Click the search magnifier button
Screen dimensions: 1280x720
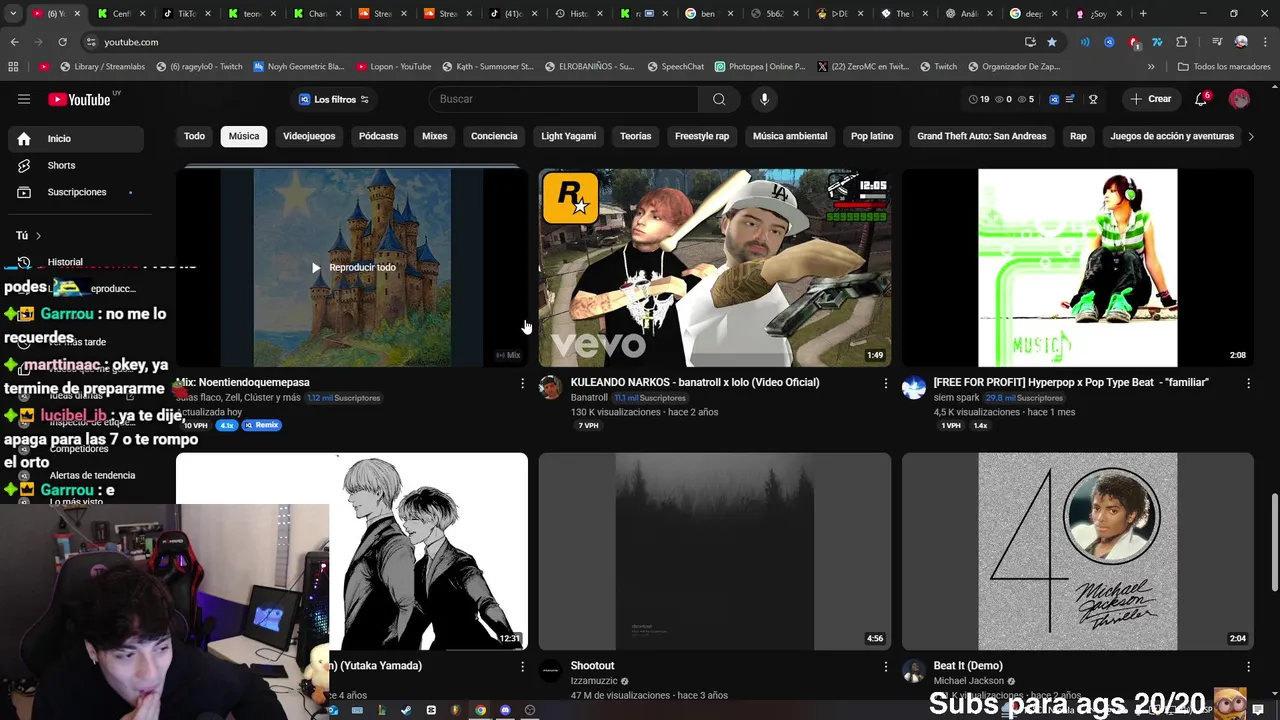(719, 99)
